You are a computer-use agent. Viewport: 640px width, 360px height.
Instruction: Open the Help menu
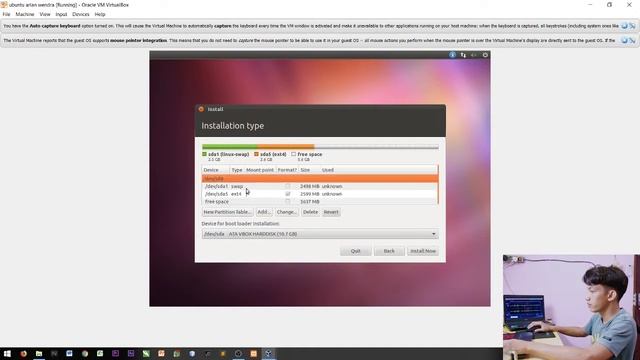[100, 14]
